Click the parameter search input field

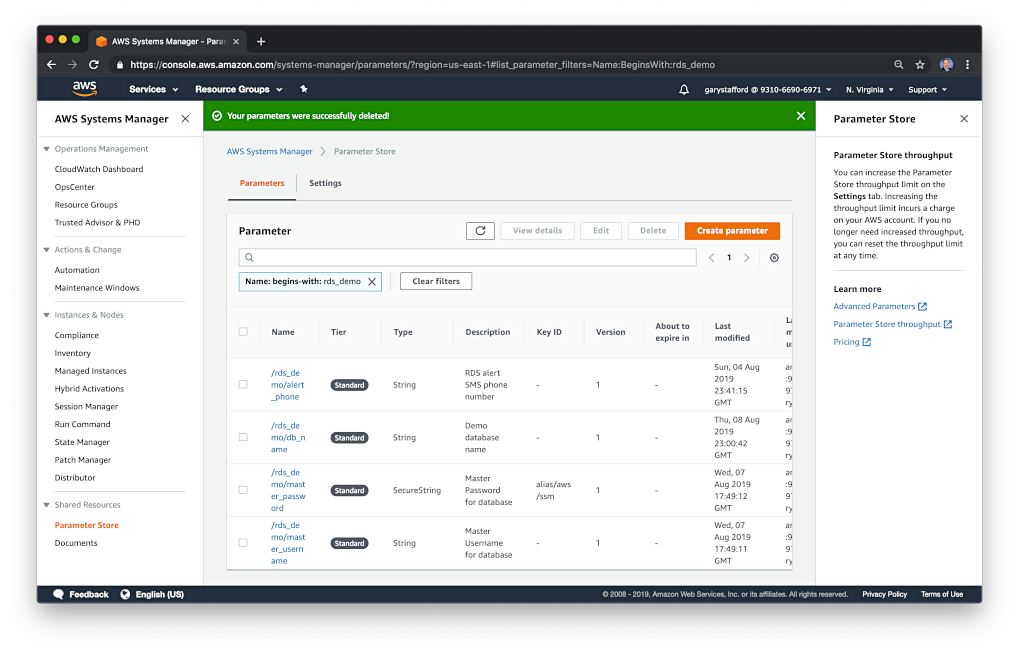click(x=470, y=257)
